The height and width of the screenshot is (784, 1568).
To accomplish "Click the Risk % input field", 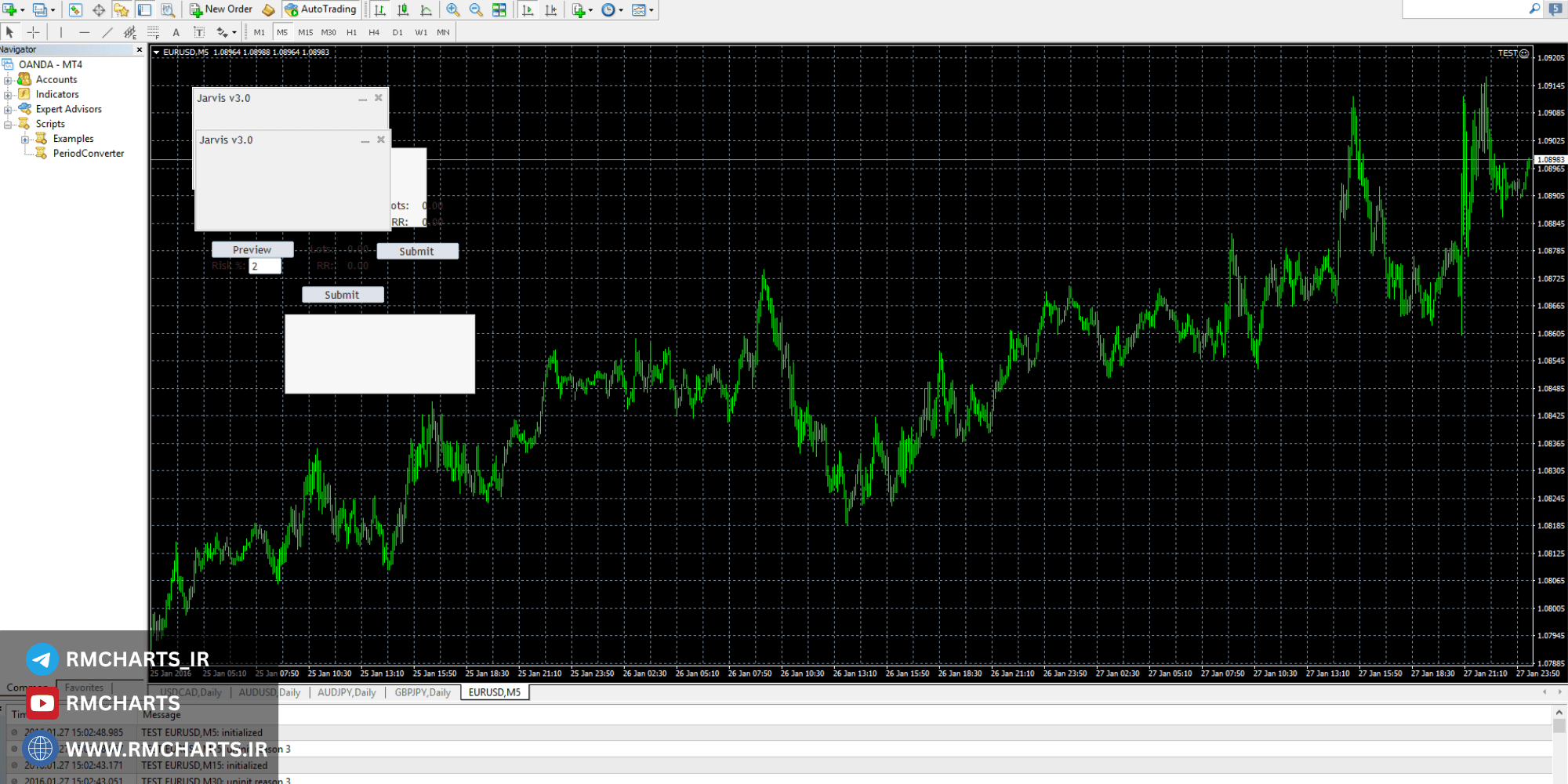I will [x=265, y=267].
